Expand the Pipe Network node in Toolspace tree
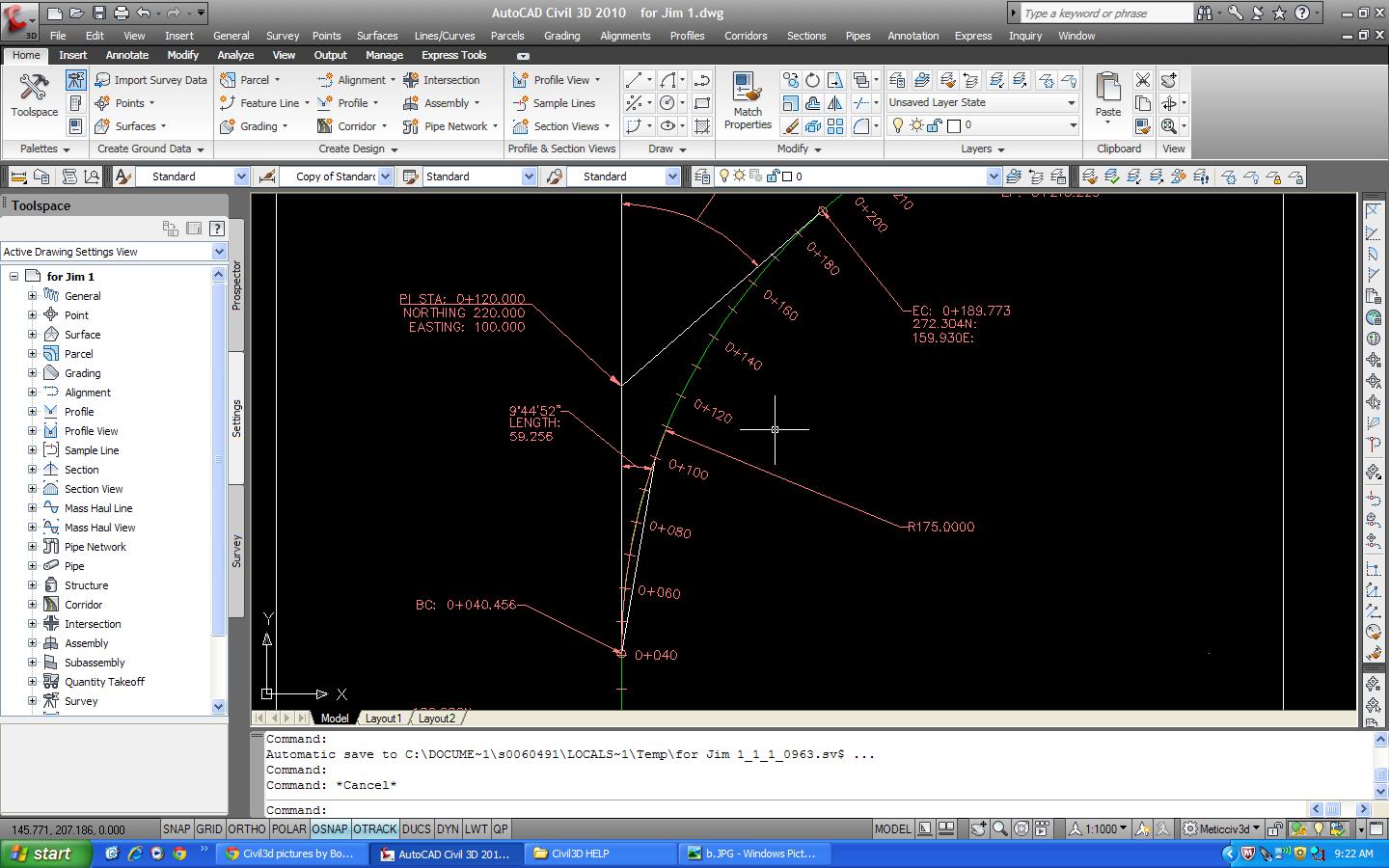Screen dimensions: 1389x868 pyautogui.click(x=32, y=547)
